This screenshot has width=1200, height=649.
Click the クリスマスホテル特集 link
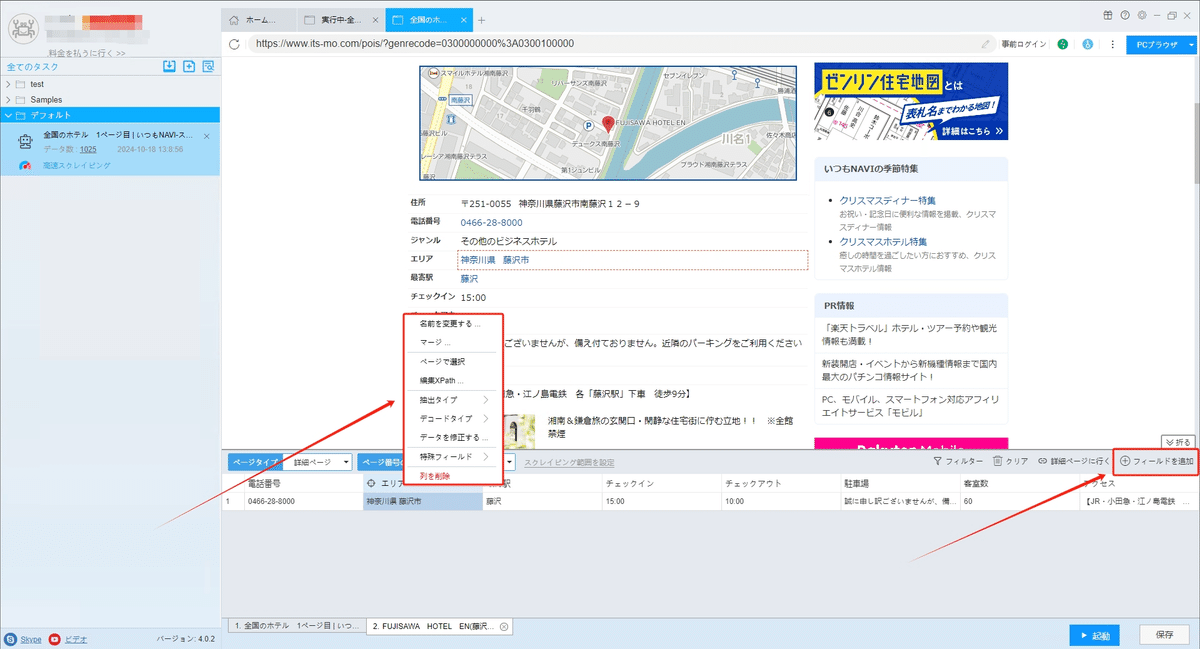coord(883,241)
